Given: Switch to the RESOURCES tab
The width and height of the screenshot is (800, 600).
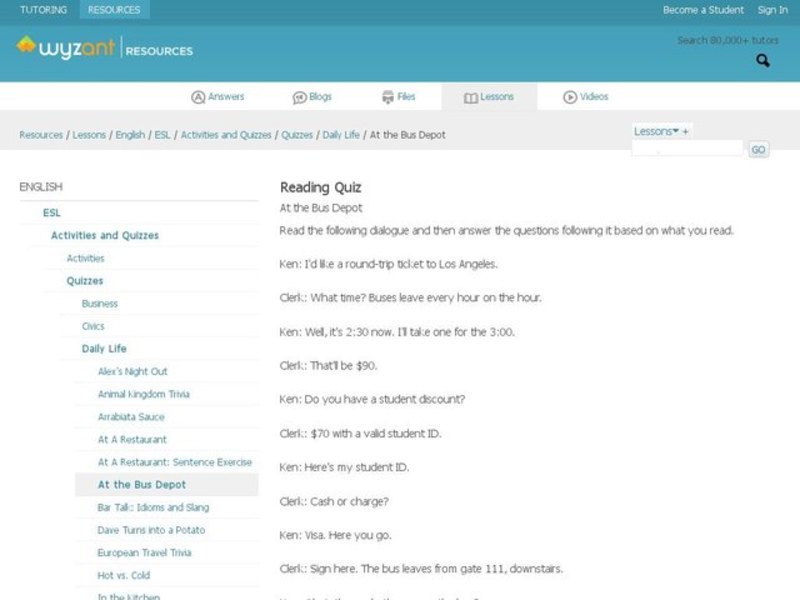Looking at the screenshot, I should click(x=113, y=9).
